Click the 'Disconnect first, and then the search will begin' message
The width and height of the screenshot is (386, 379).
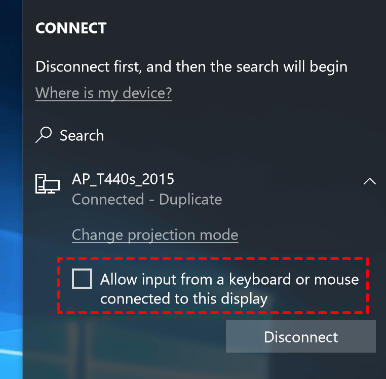point(192,67)
